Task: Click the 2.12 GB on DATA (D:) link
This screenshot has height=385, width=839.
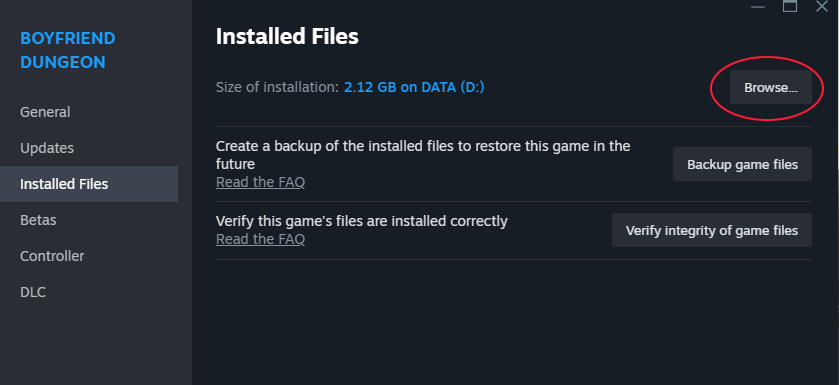Action: 414,87
